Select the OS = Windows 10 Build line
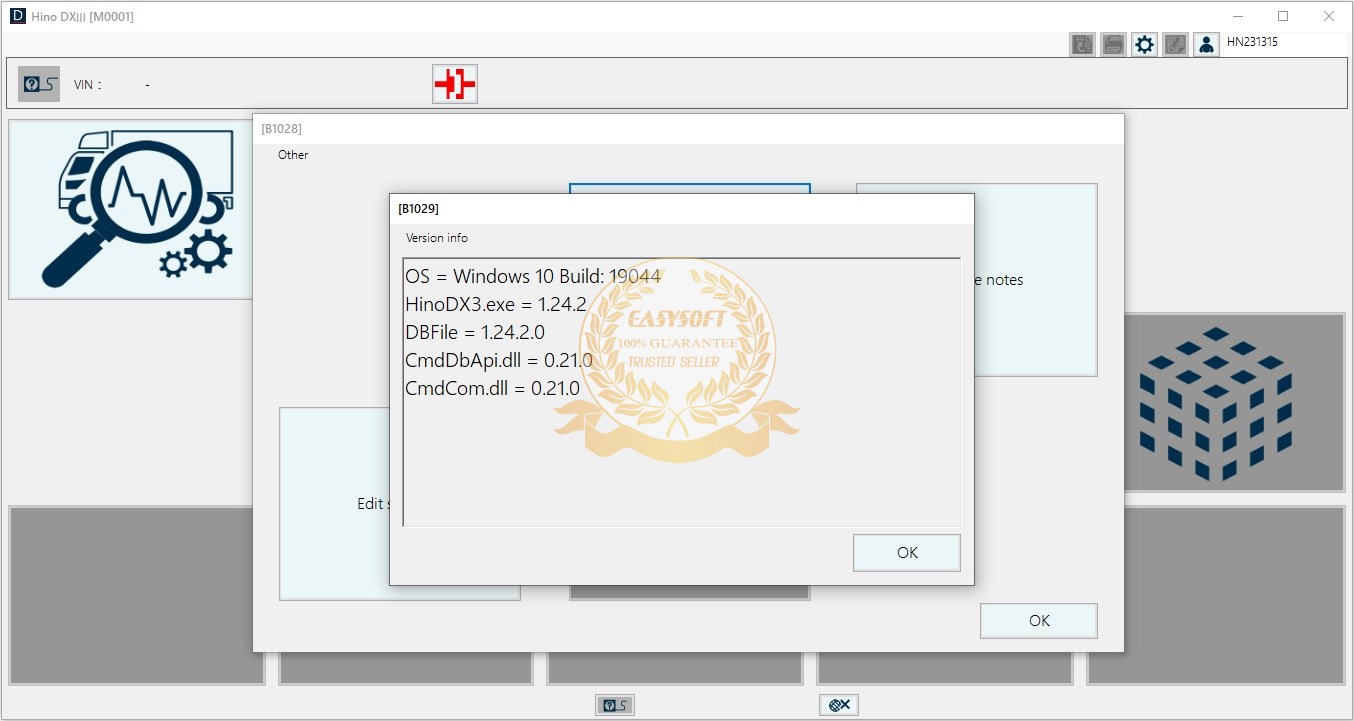This screenshot has width=1354, height=721. (533, 276)
